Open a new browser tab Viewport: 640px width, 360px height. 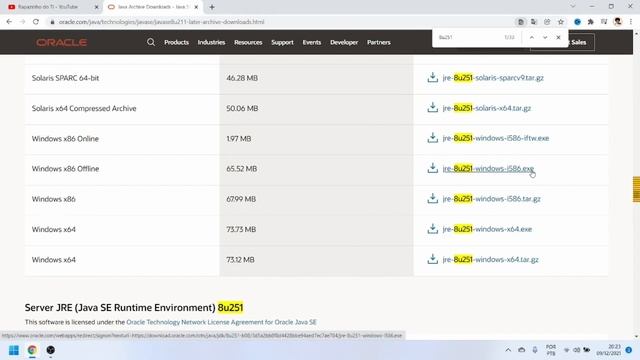(x=212, y=7)
